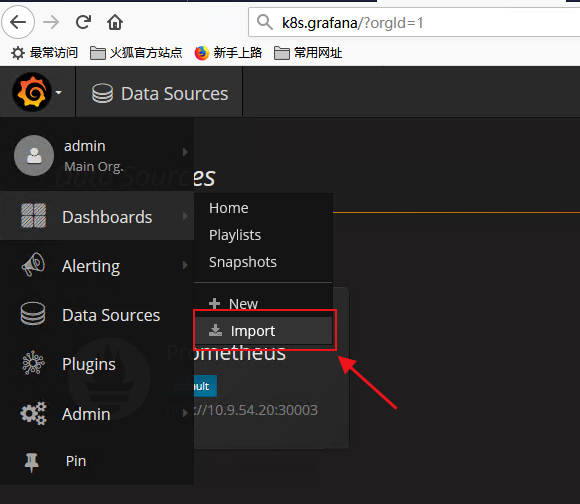This screenshot has height=504, width=580.
Task: Expand the Alerting submenu chevron
Action: click(185, 265)
